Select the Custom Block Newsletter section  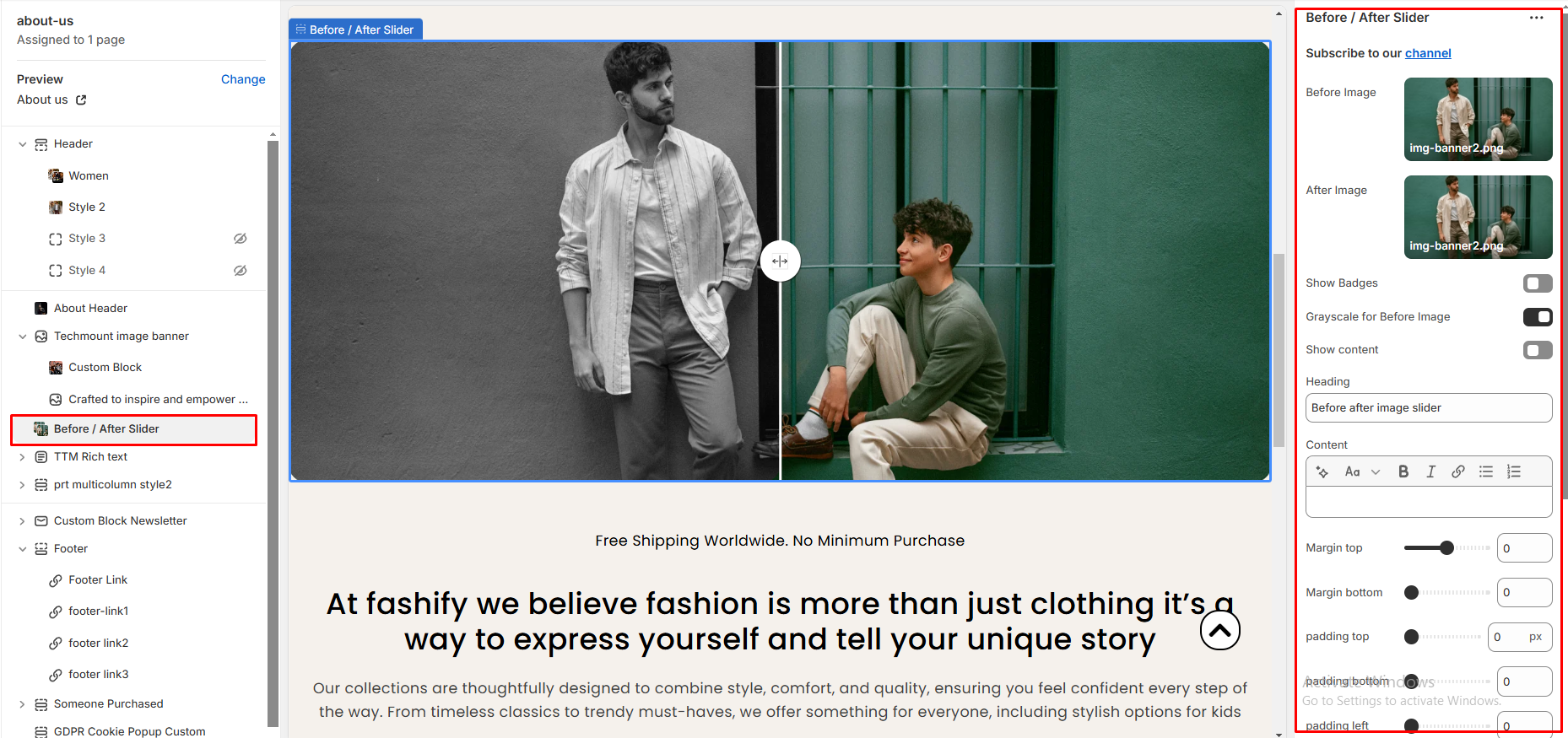tap(120, 520)
